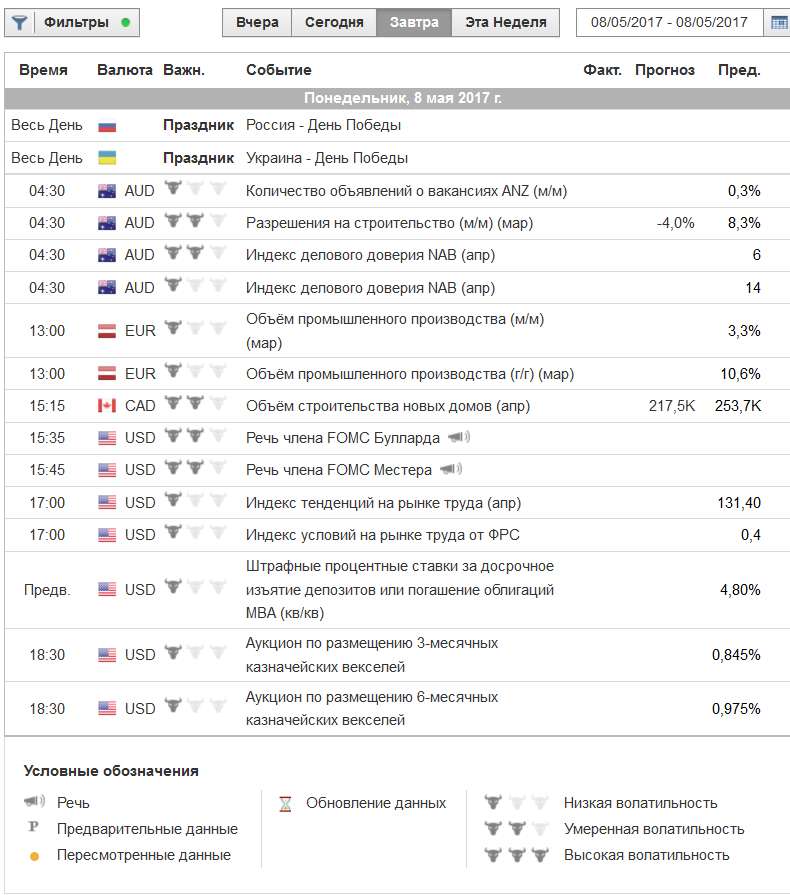Click volatility bulls in CAD row
Image resolution: width=790 pixels, height=895 pixels.
[x=195, y=403]
